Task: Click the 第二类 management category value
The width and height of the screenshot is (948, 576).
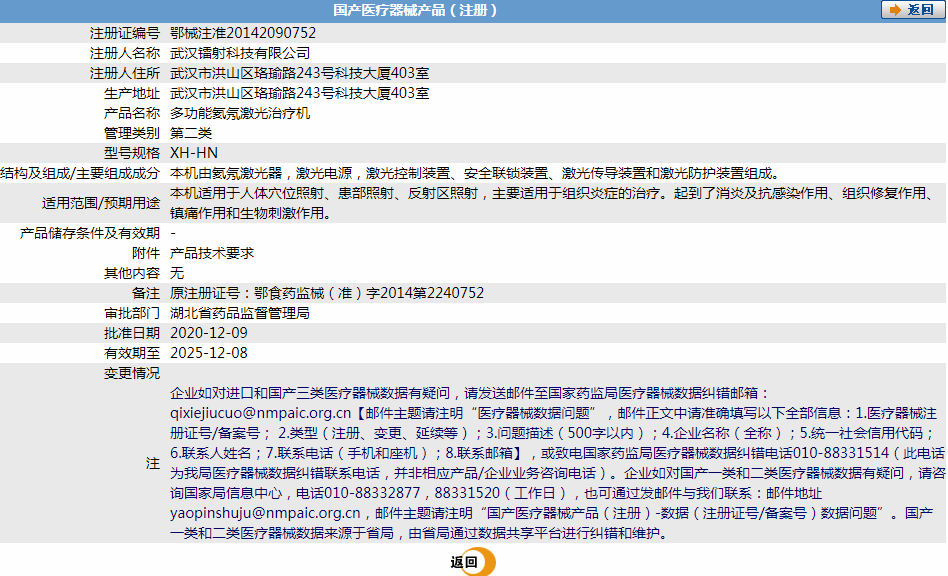Action: pos(191,133)
